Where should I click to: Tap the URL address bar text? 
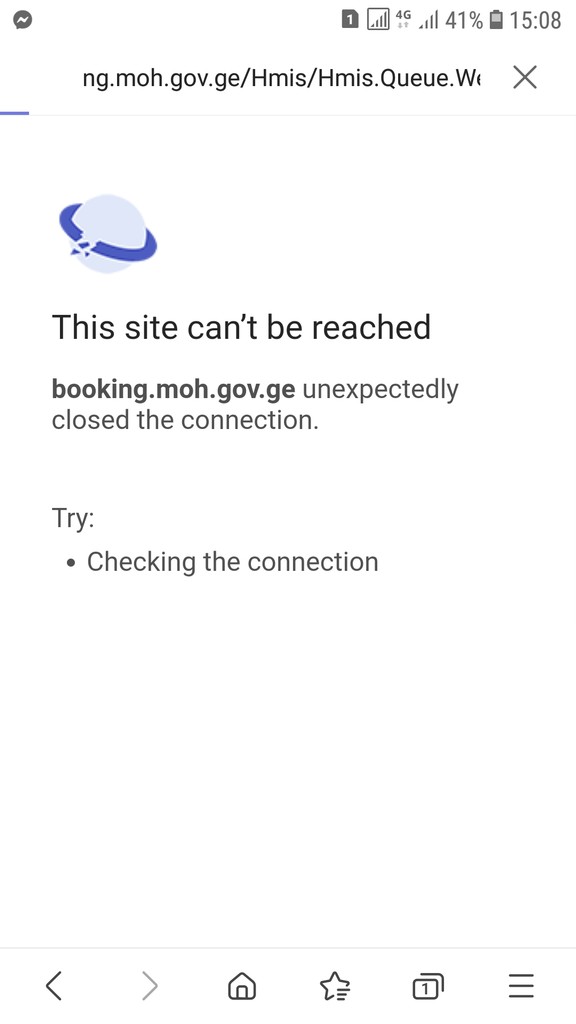(x=281, y=78)
